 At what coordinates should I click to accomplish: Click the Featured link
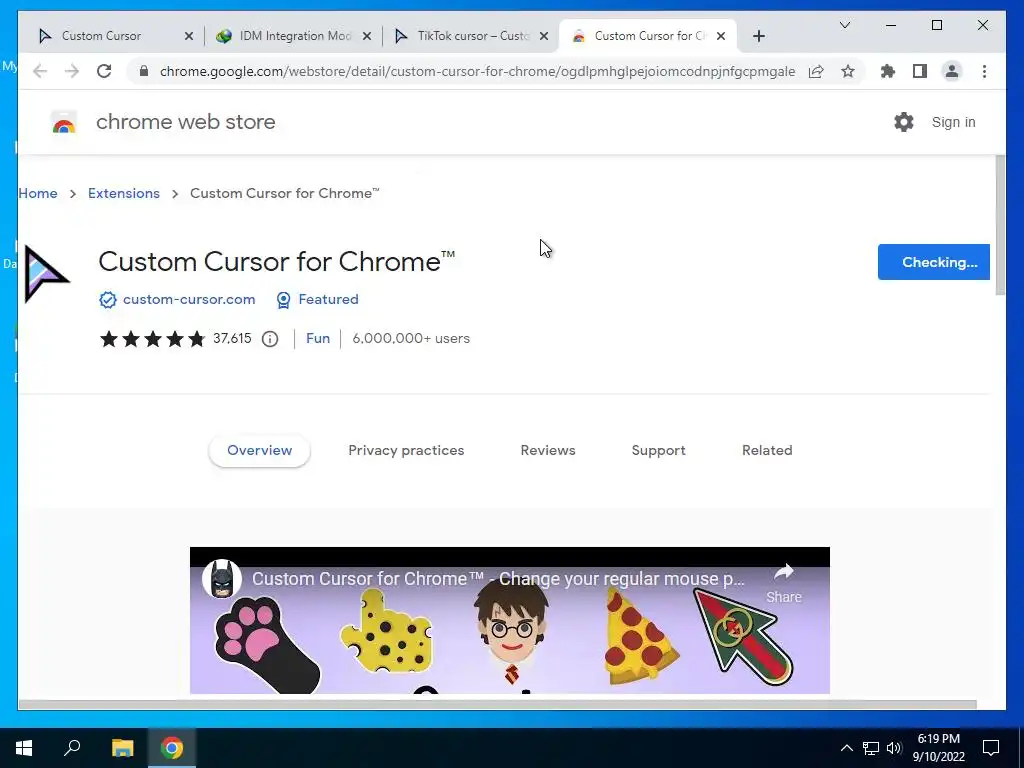click(x=328, y=300)
